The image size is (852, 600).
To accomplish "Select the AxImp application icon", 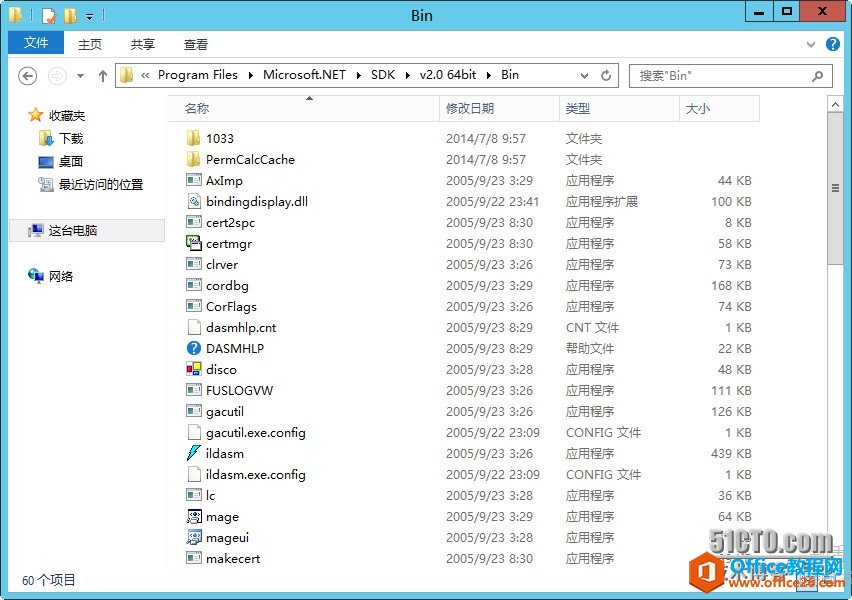I will click(x=193, y=180).
